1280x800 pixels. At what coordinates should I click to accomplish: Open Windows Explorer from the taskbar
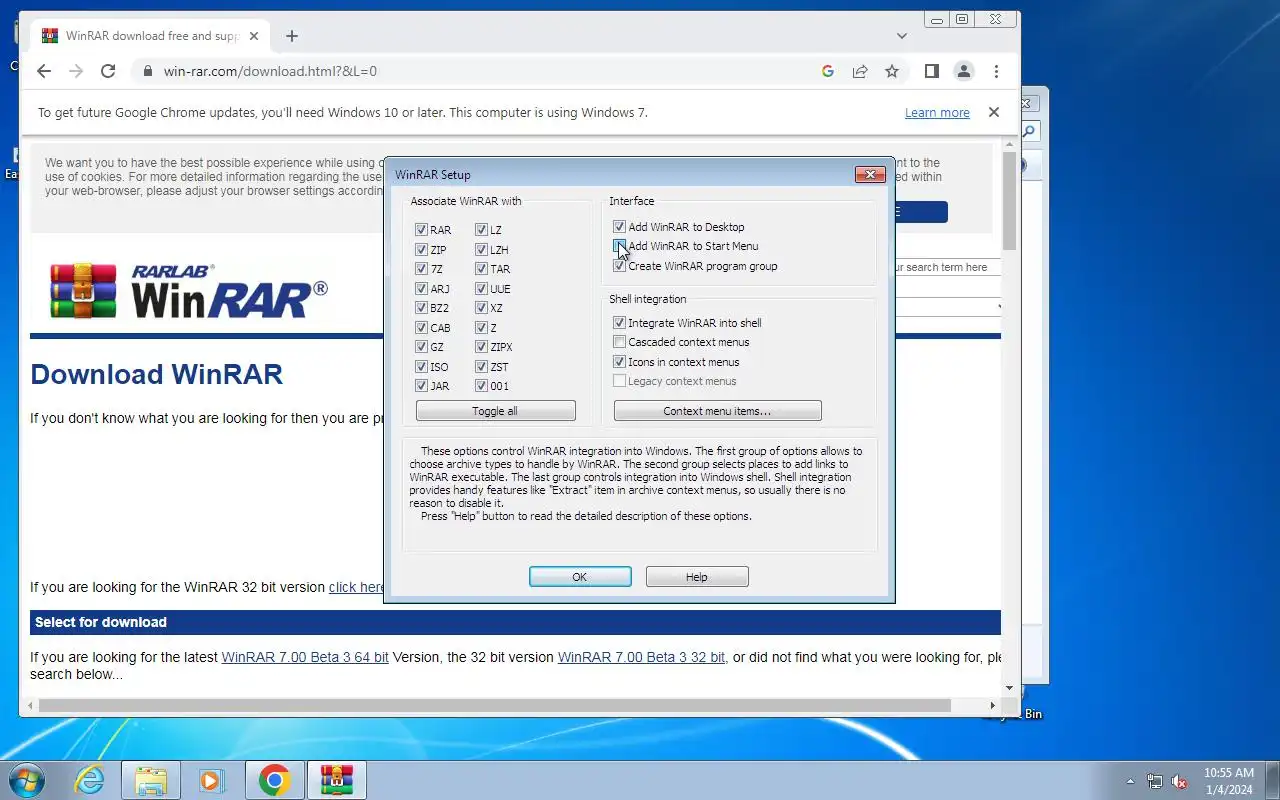151,780
